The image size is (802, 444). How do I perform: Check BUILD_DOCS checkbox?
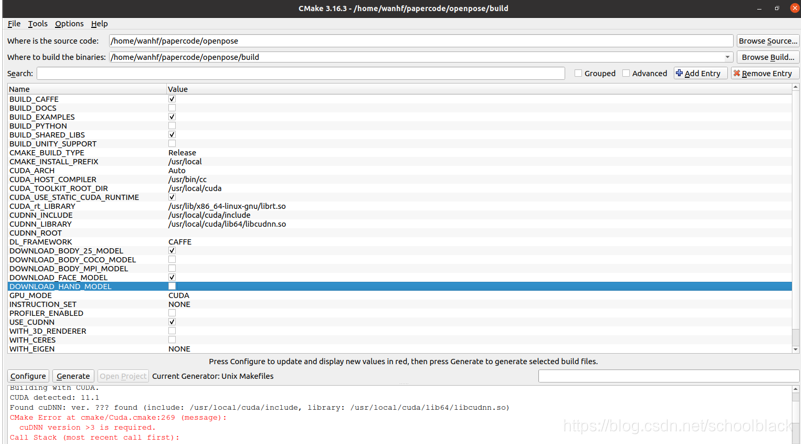click(x=172, y=108)
